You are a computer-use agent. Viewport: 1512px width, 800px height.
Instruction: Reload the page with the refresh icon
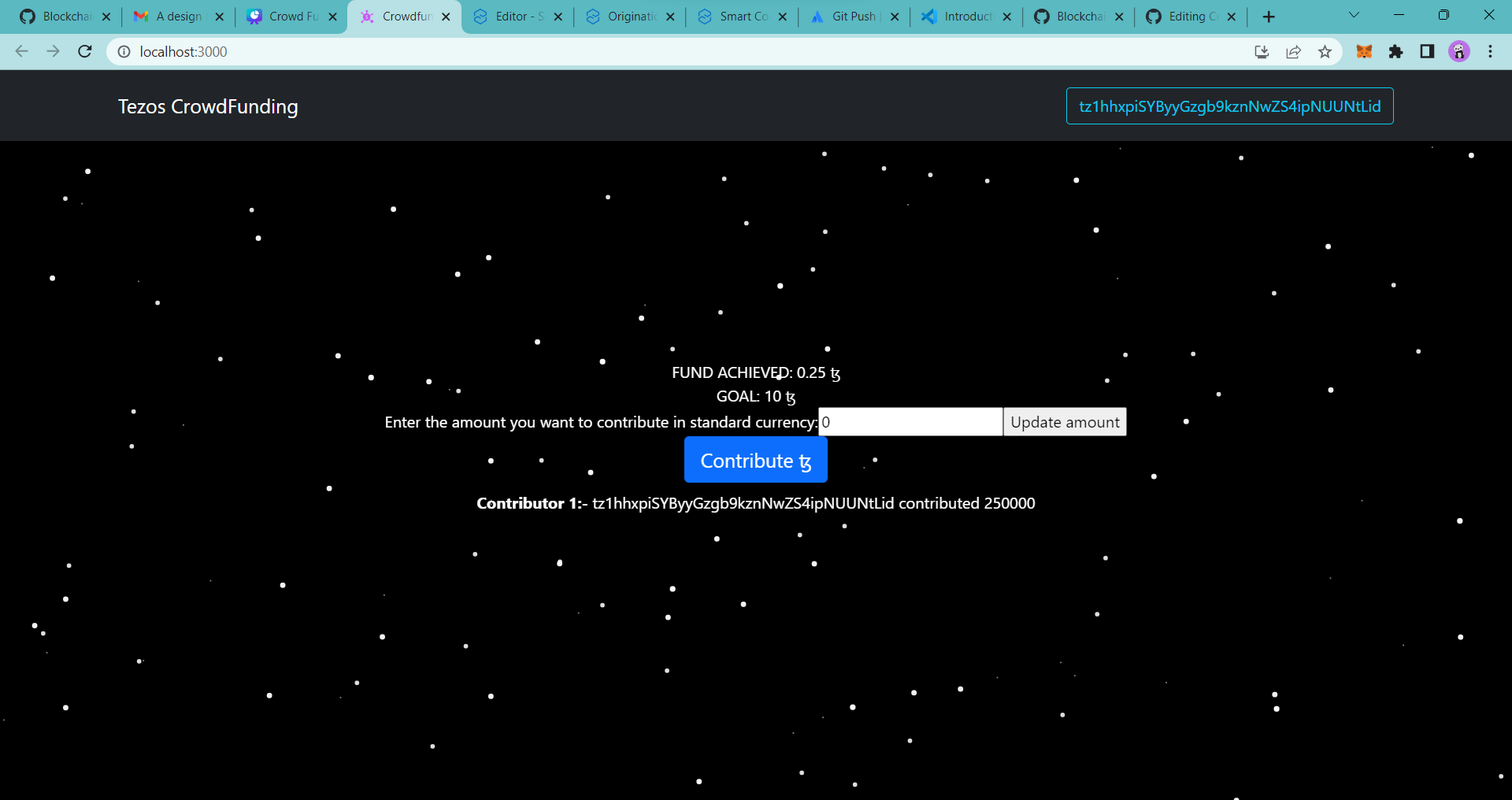tap(84, 51)
